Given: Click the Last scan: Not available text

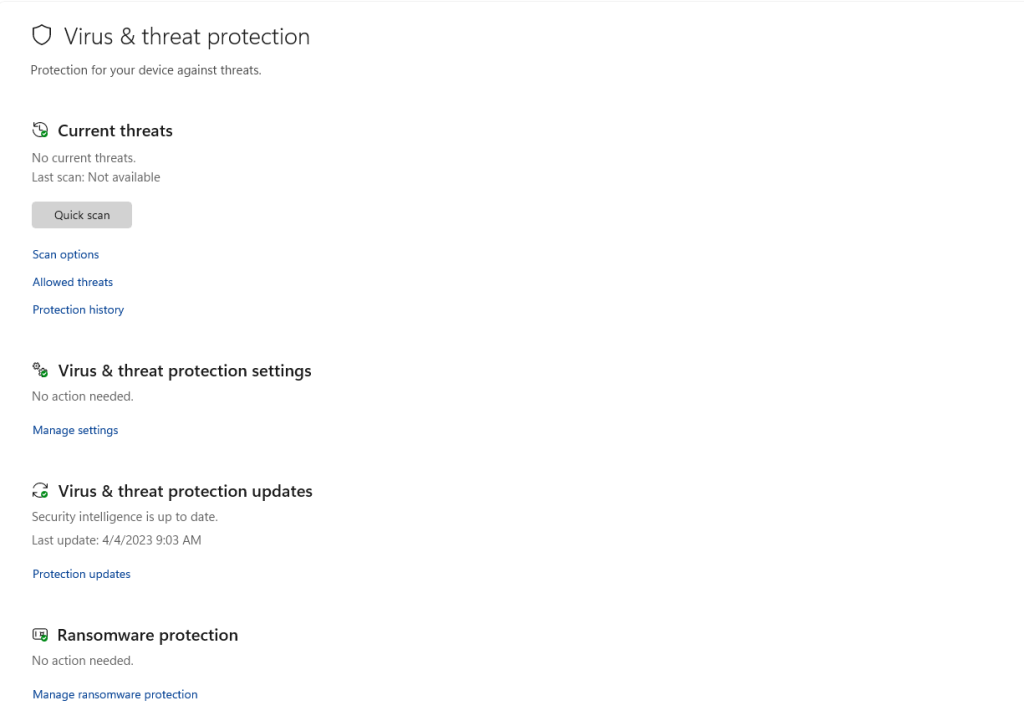Looking at the screenshot, I should click(96, 177).
